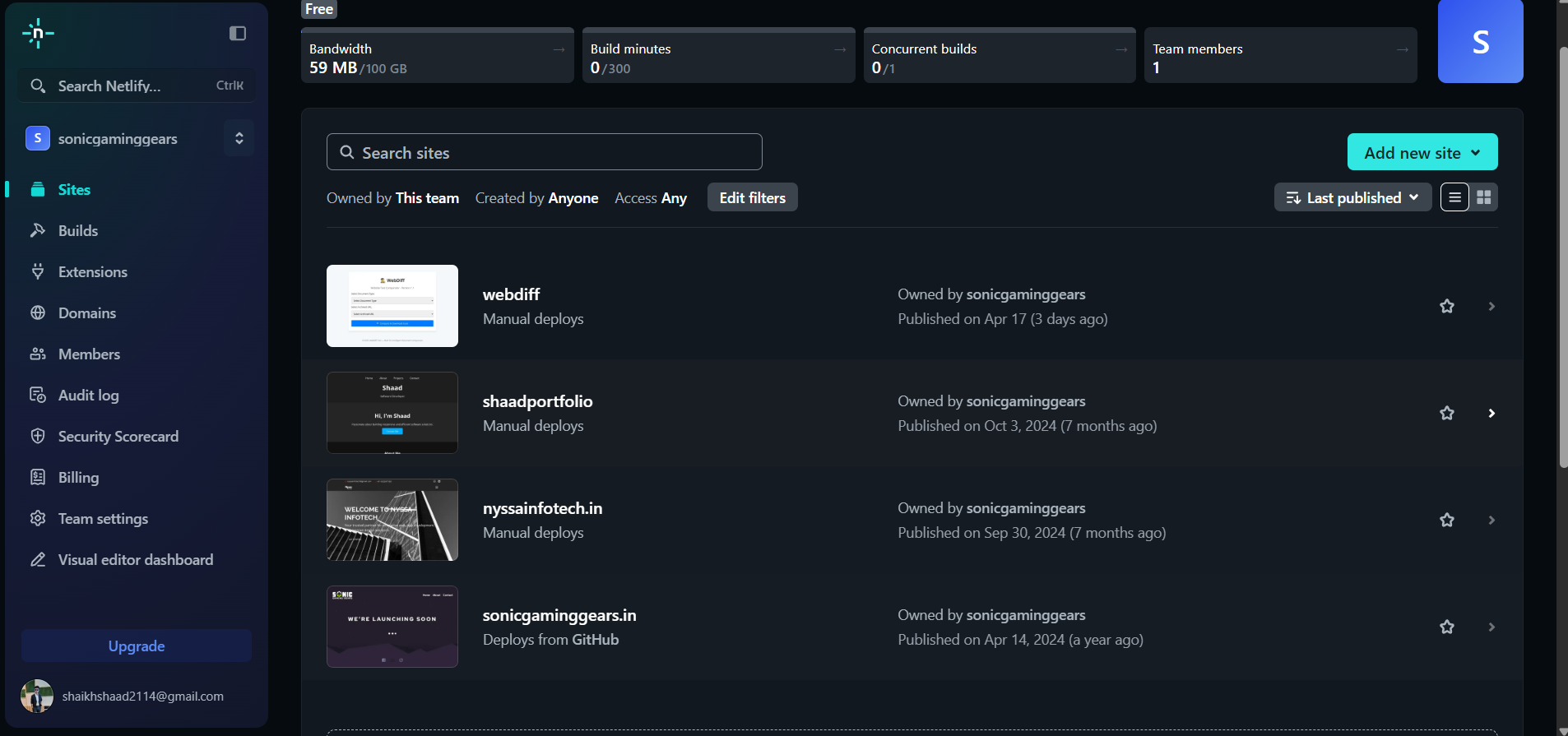Click the webdiff site thumbnail
Image resolution: width=1568 pixels, height=736 pixels.
click(392, 306)
